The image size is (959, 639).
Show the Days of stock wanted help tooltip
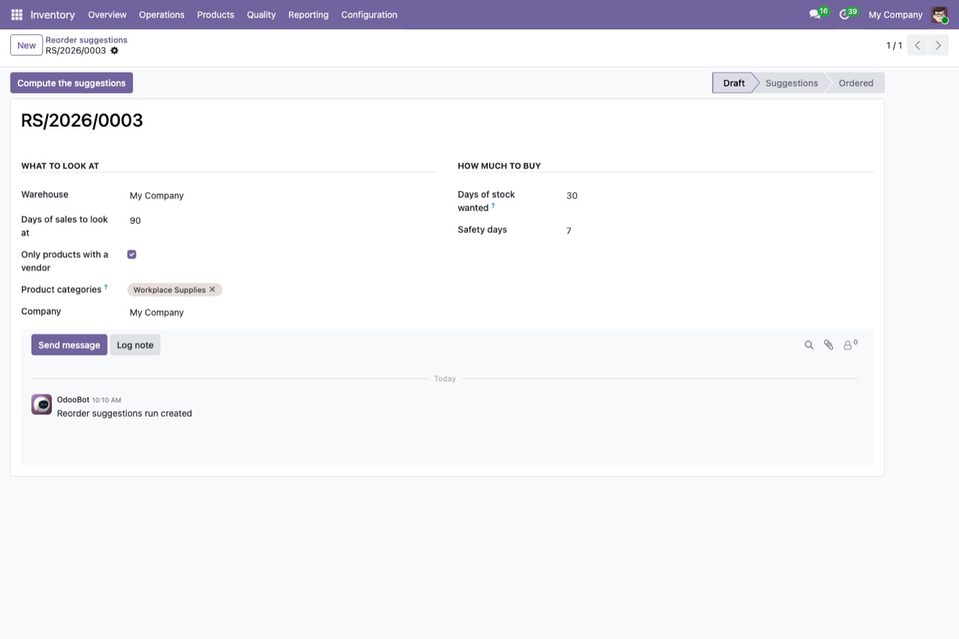pyautogui.click(x=493, y=205)
